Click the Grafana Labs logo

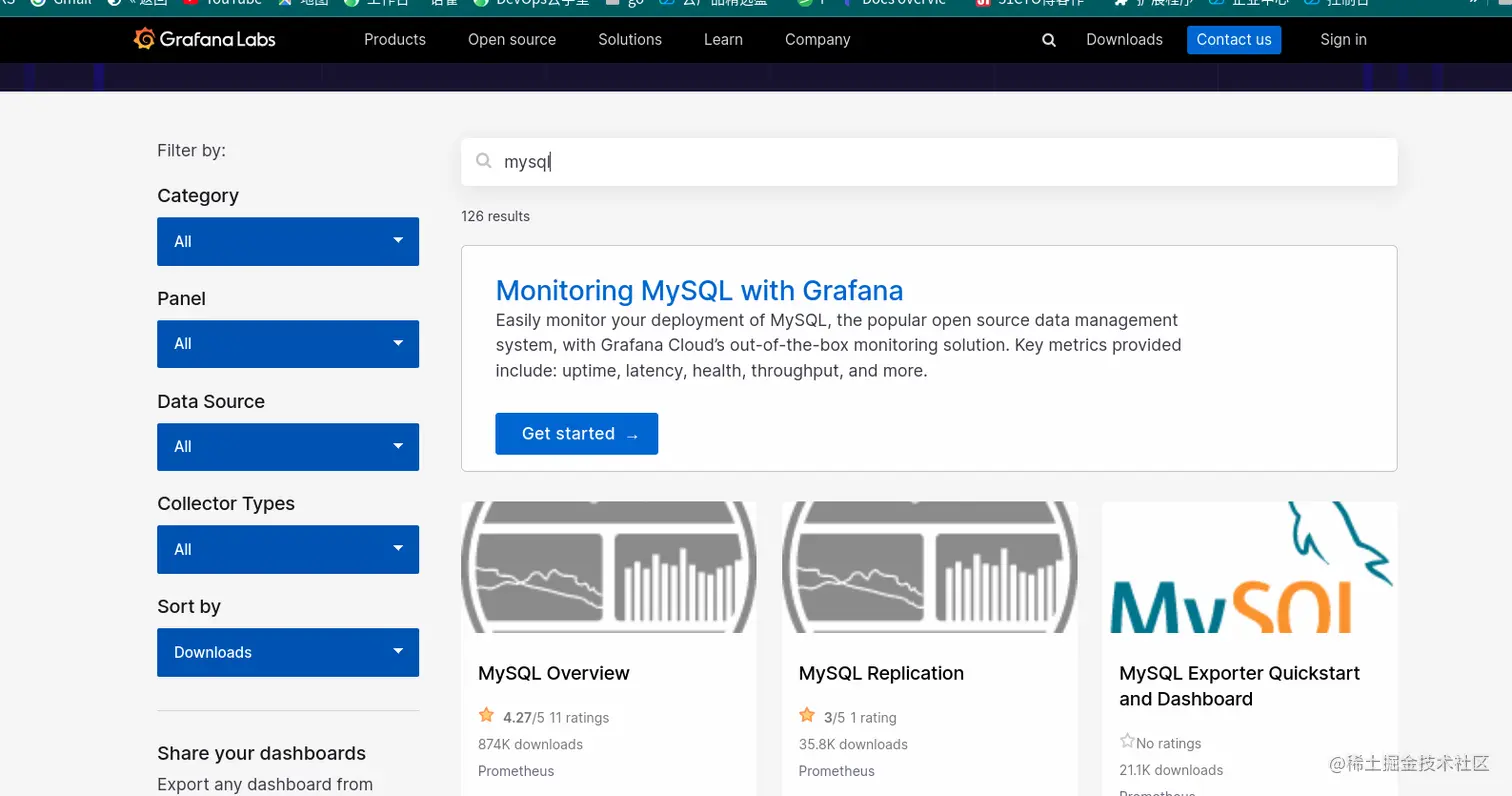pyautogui.click(x=204, y=39)
